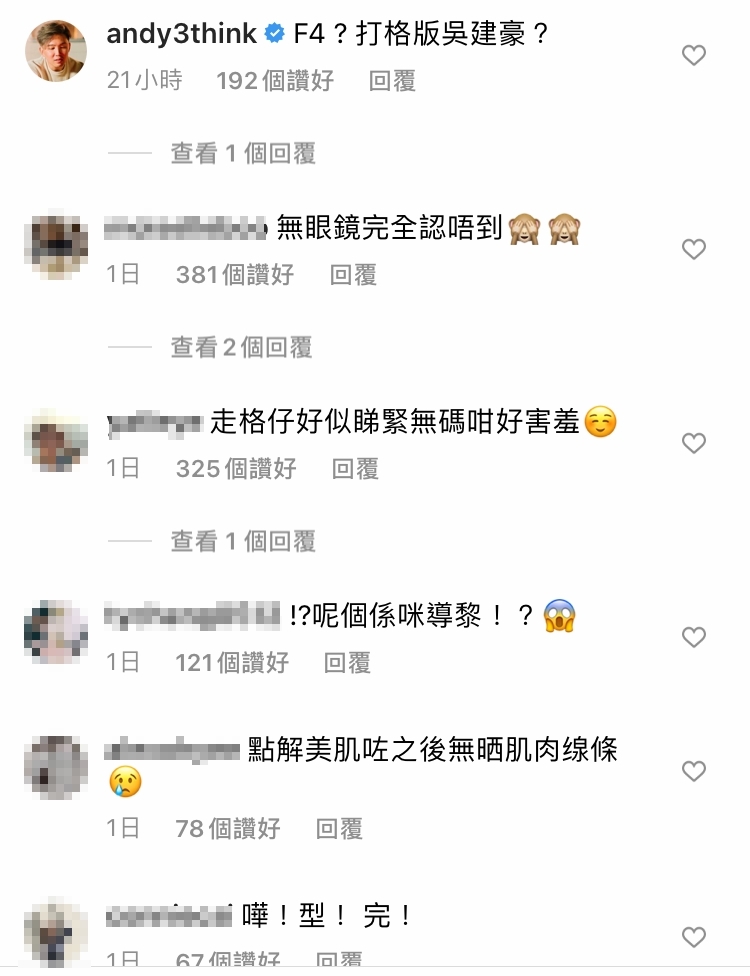
Task: Open the blurred avatar beside the 呢個係咪導黎 comment
Action: pos(56,632)
